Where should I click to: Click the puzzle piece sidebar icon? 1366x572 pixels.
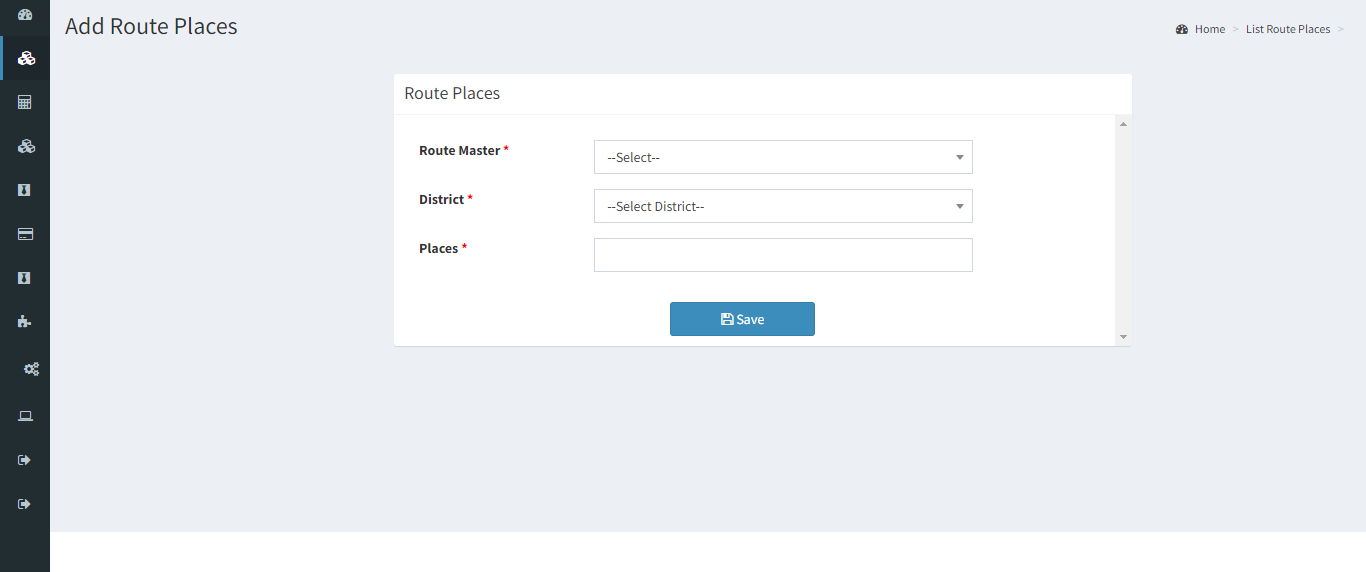[25, 322]
